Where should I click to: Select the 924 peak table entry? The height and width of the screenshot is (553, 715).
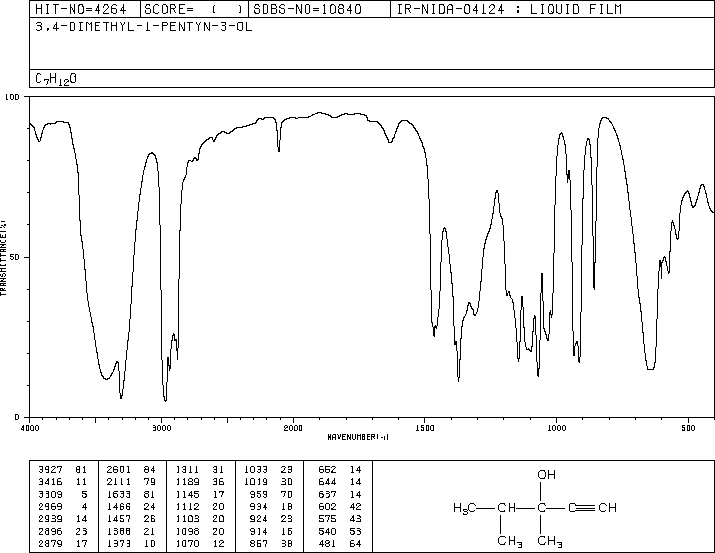pyautogui.click(x=271, y=519)
